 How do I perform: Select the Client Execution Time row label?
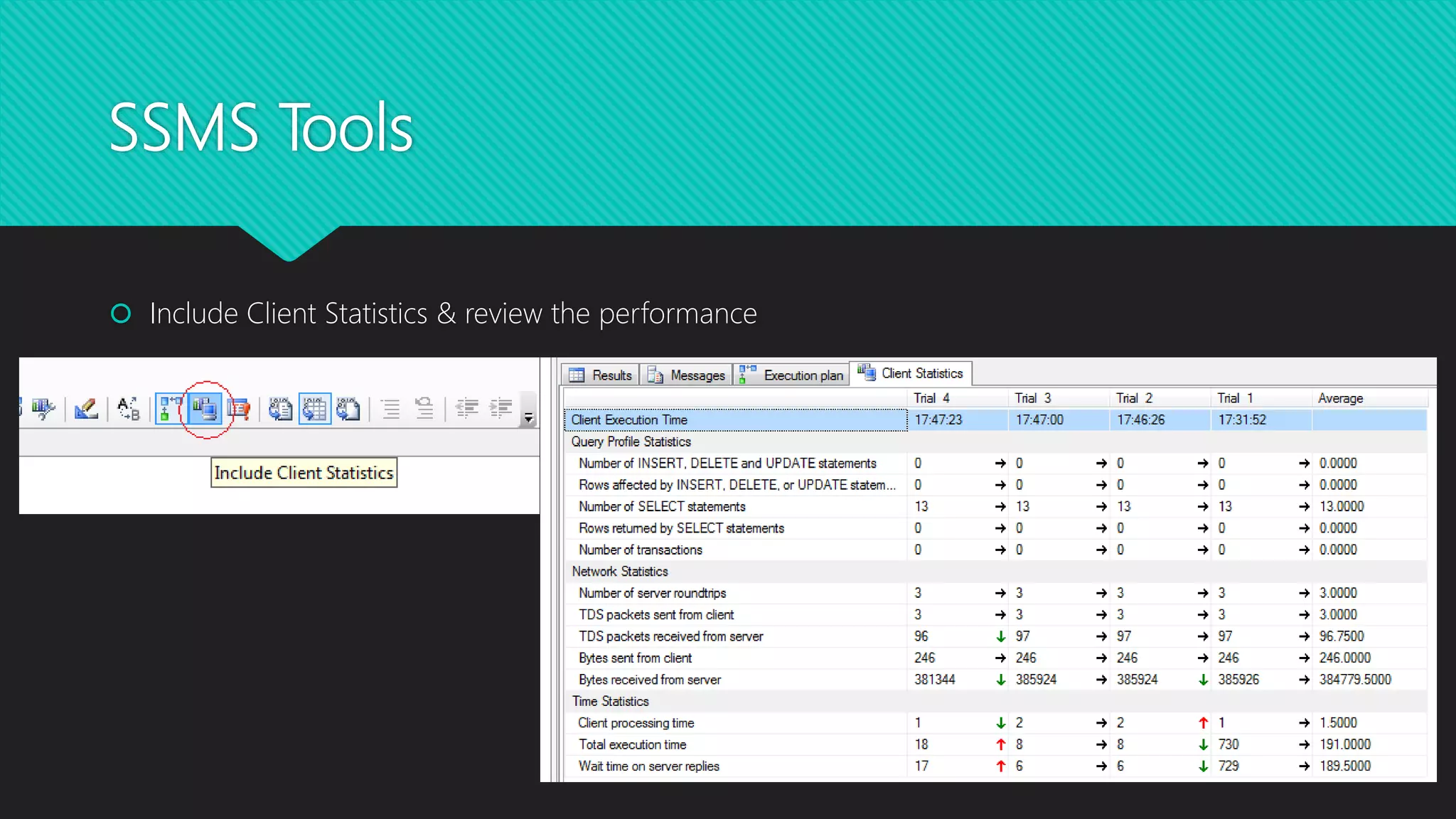[x=735, y=420]
